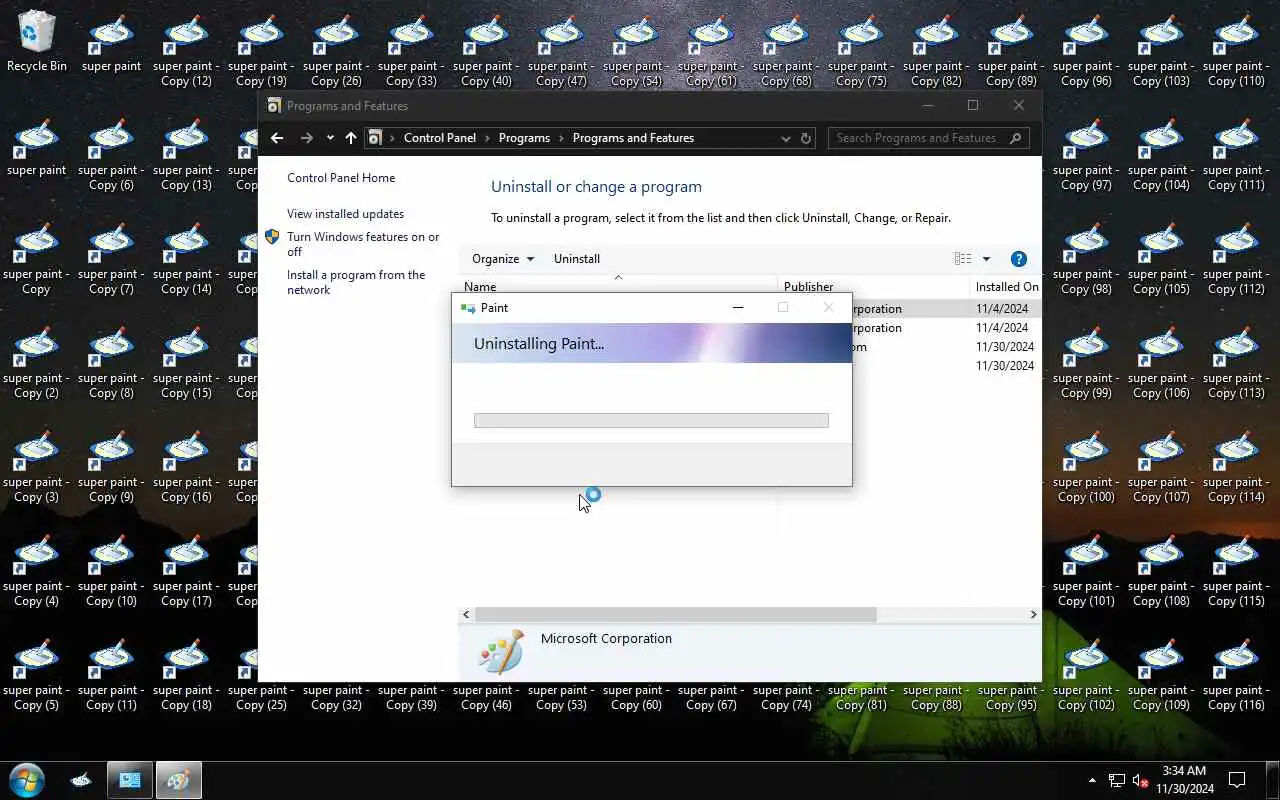Open Turn Windows features on or off

click(x=363, y=244)
